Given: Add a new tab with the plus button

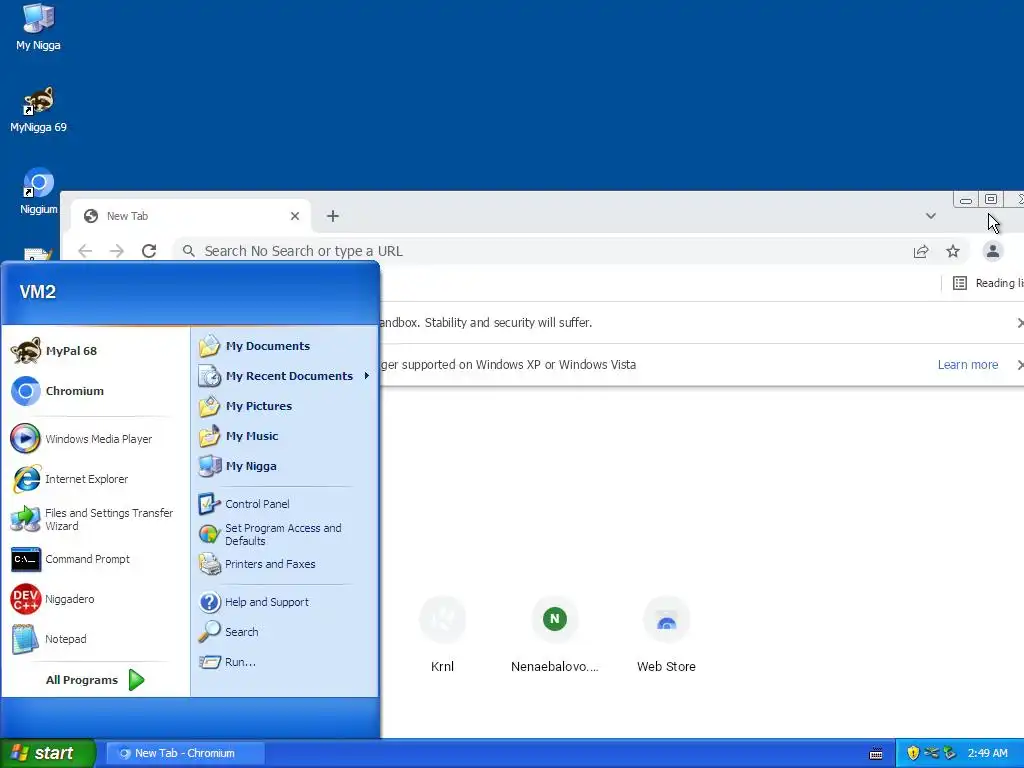Looking at the screenshot, I should point(332,216).
